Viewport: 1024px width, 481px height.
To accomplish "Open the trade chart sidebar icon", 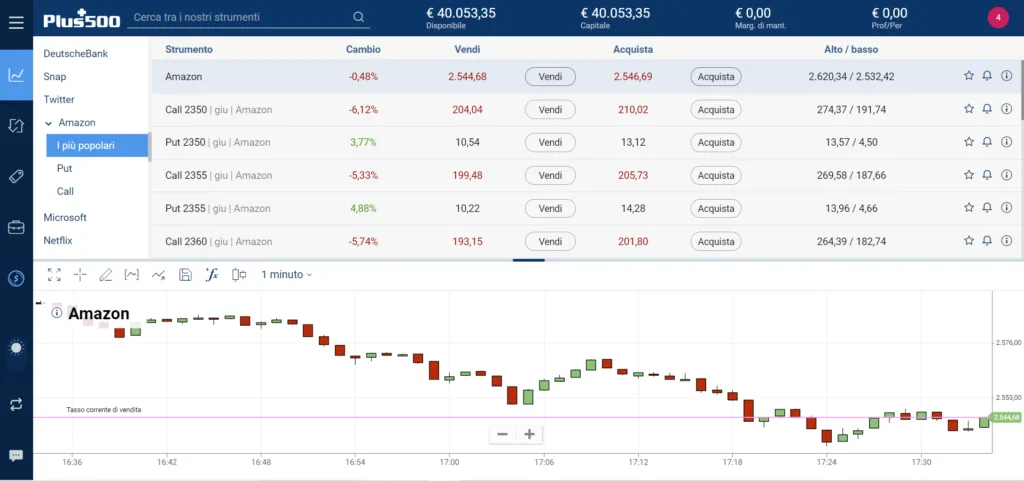I will coord(16,75).
